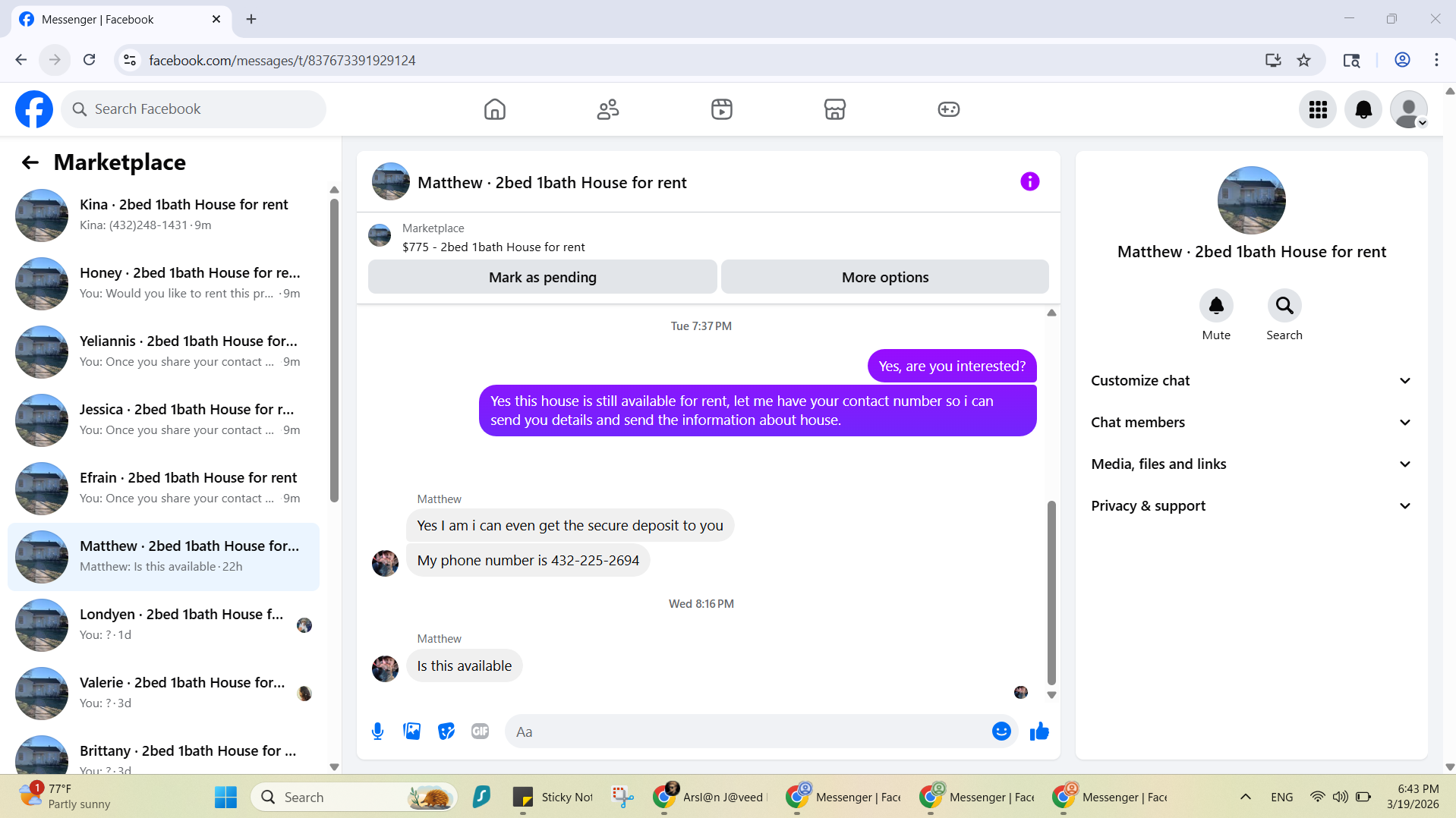Open new browser tab
1456x818 pixels.
click(251, 19)
